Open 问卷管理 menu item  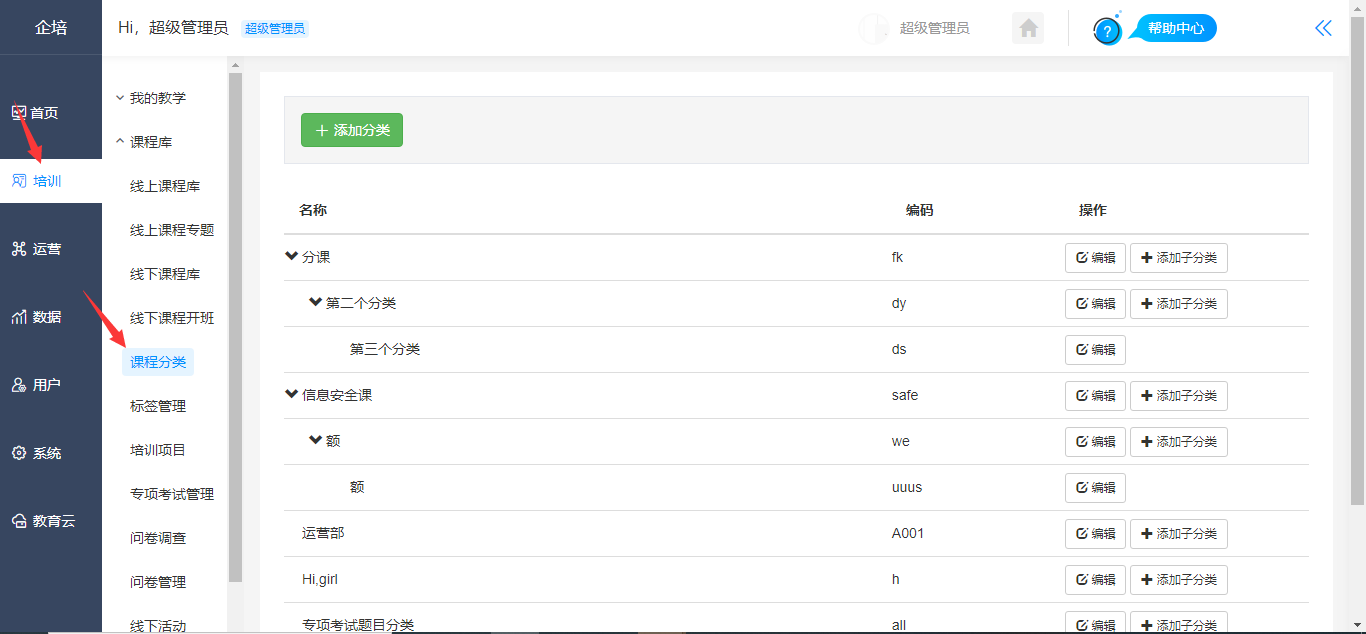pos(158,582)
